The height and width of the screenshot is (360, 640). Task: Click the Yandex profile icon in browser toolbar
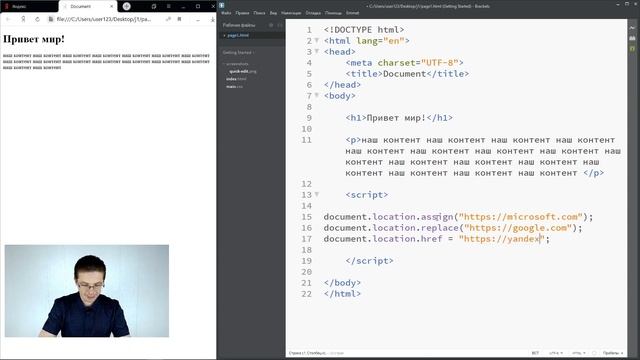[x=23, y=19]
